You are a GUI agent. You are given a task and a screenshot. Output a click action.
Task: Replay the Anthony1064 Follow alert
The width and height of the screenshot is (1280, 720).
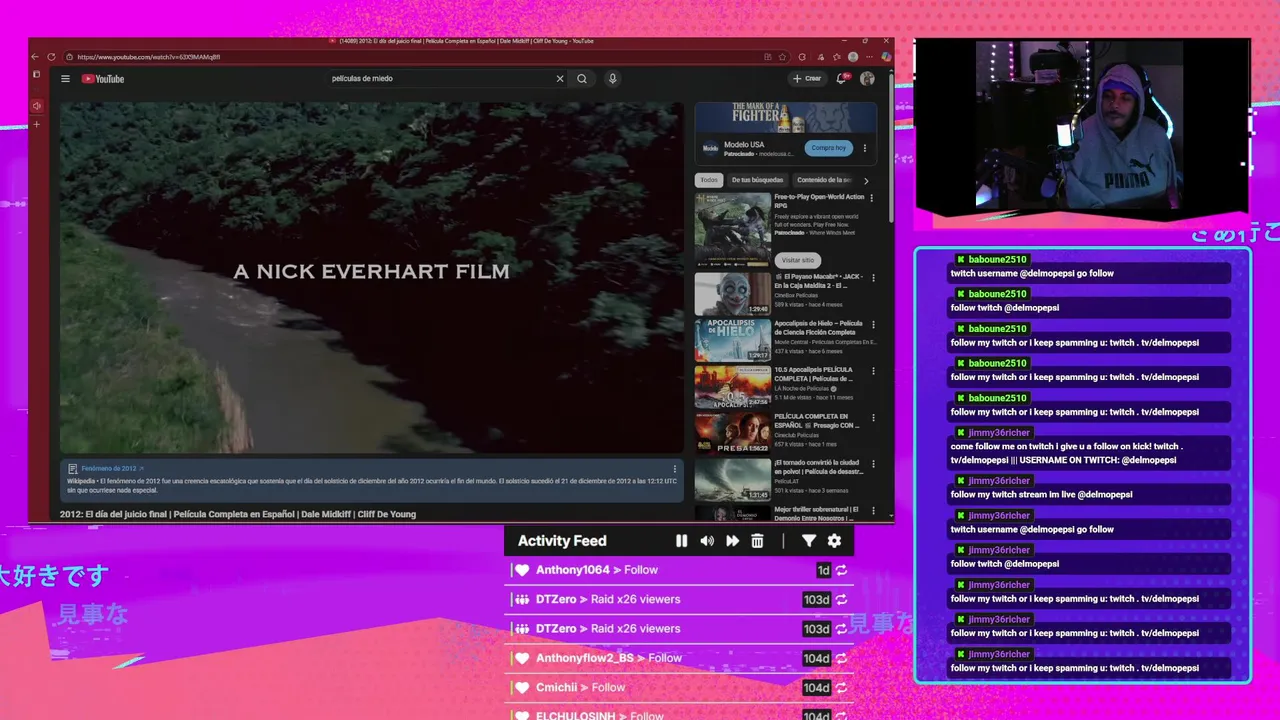pos(842,570)
